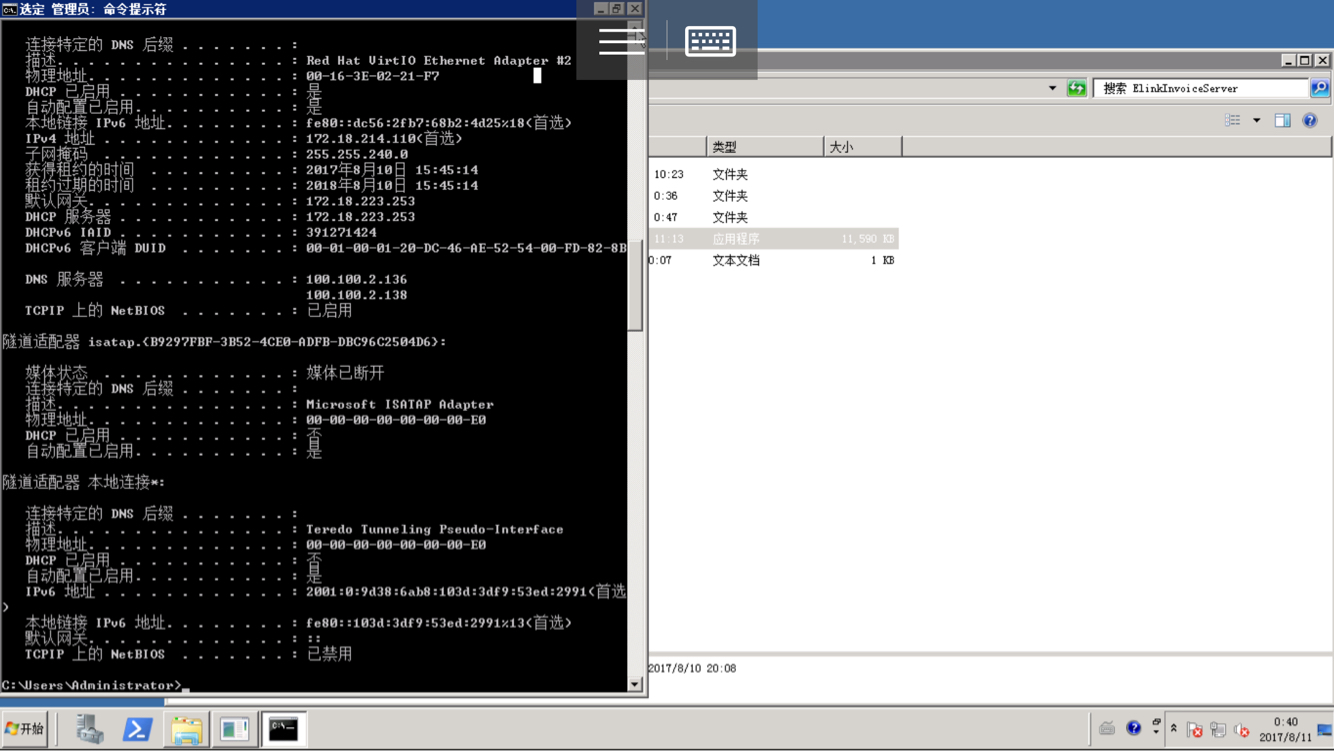
Task: Click the red-X alert tray icon
Action: pyautogui.click(x=1194, y=730)
